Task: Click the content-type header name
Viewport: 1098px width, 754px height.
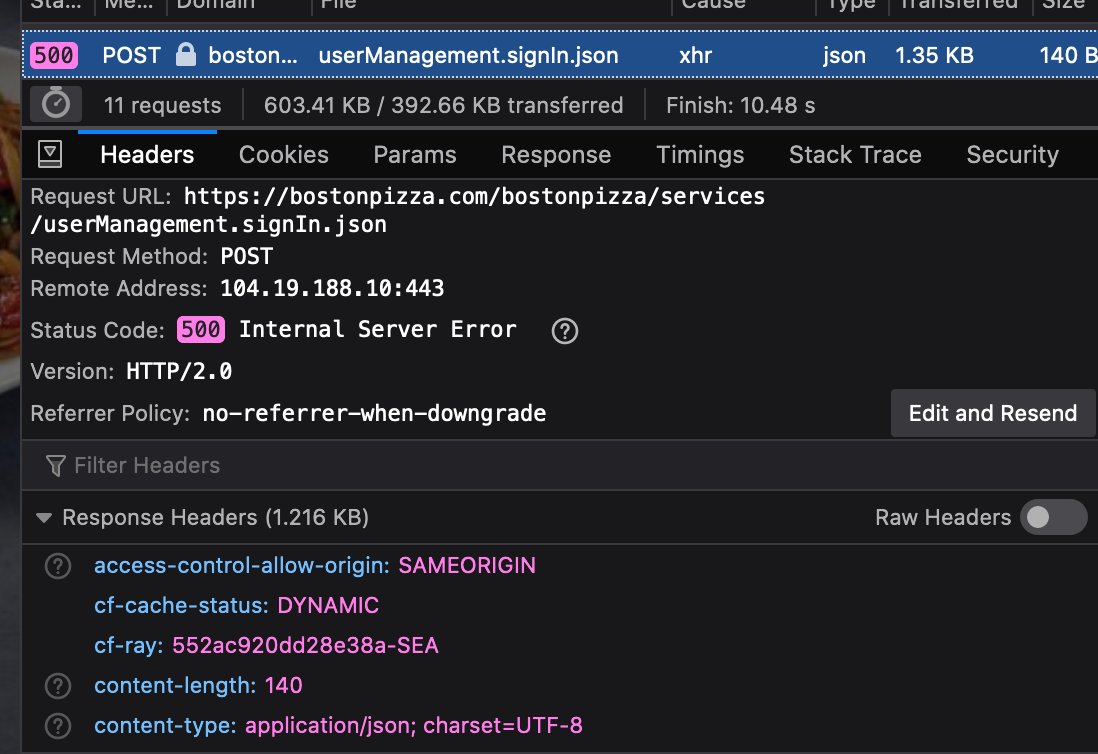Action: click(x=165, y=725)
